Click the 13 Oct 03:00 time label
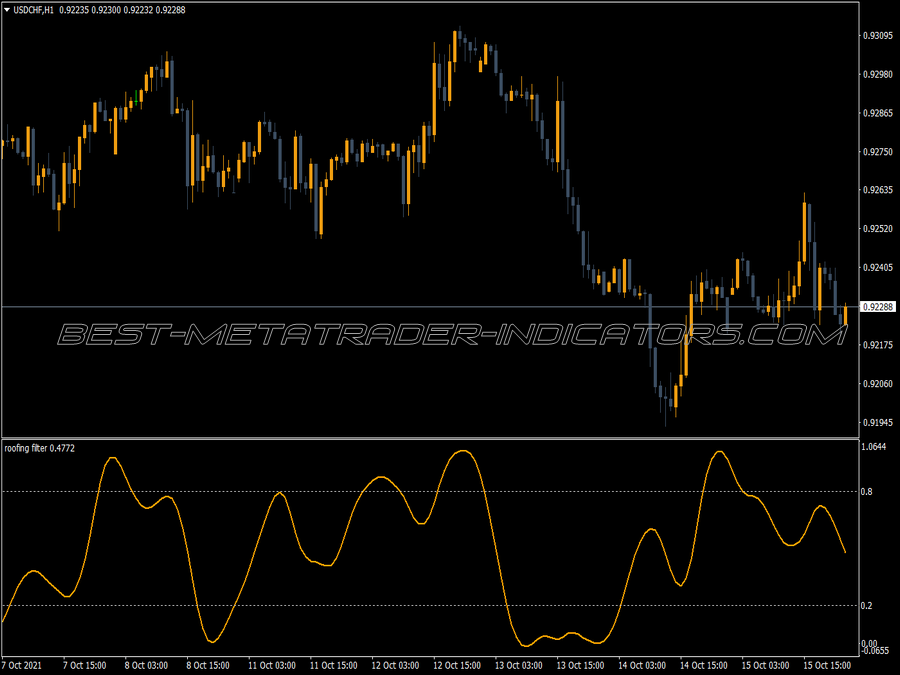900x675 pixels. [519, 665]
